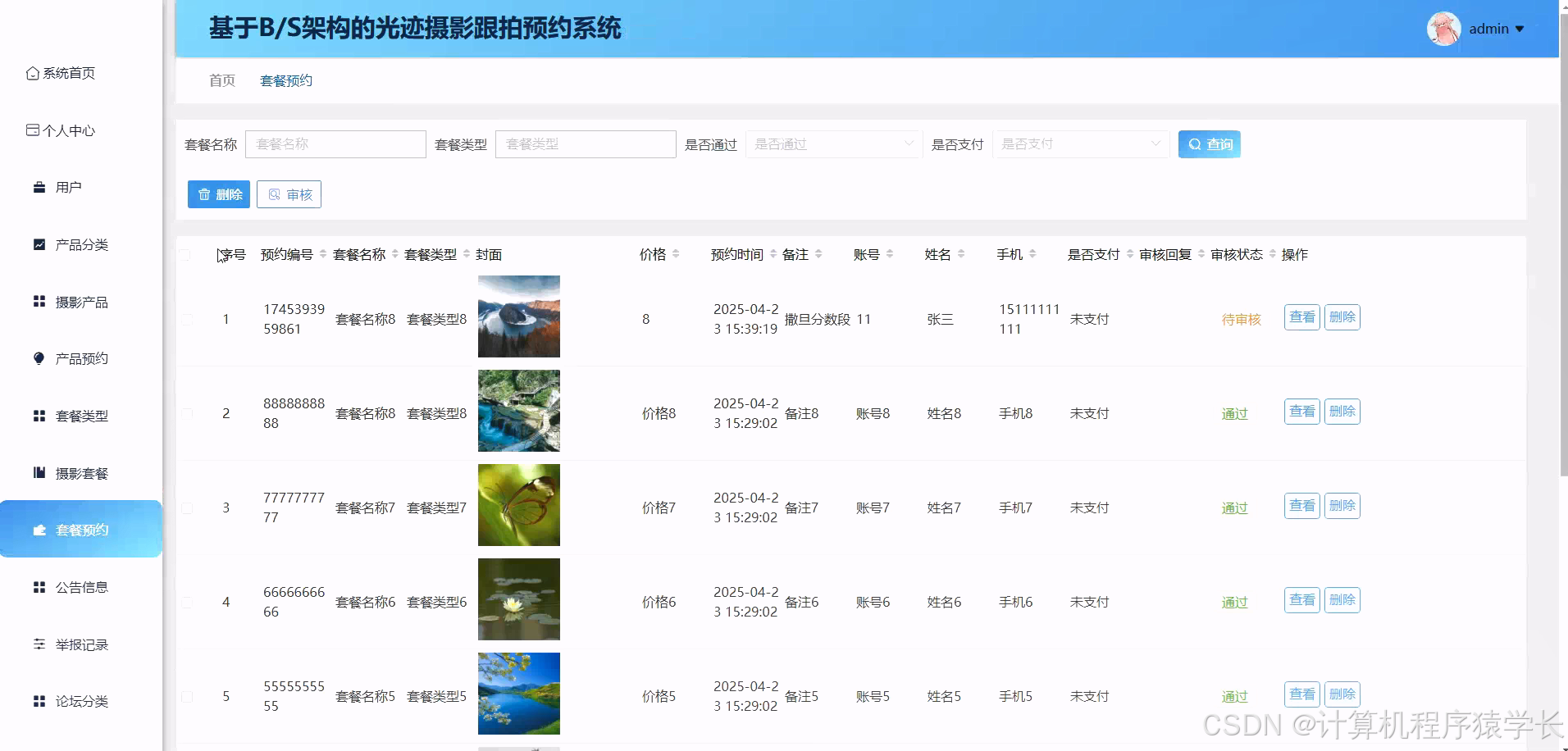1568x751 pixels.
Task: Select the 套餐类型 sidebar icon
Action: [x=39, y=416]
